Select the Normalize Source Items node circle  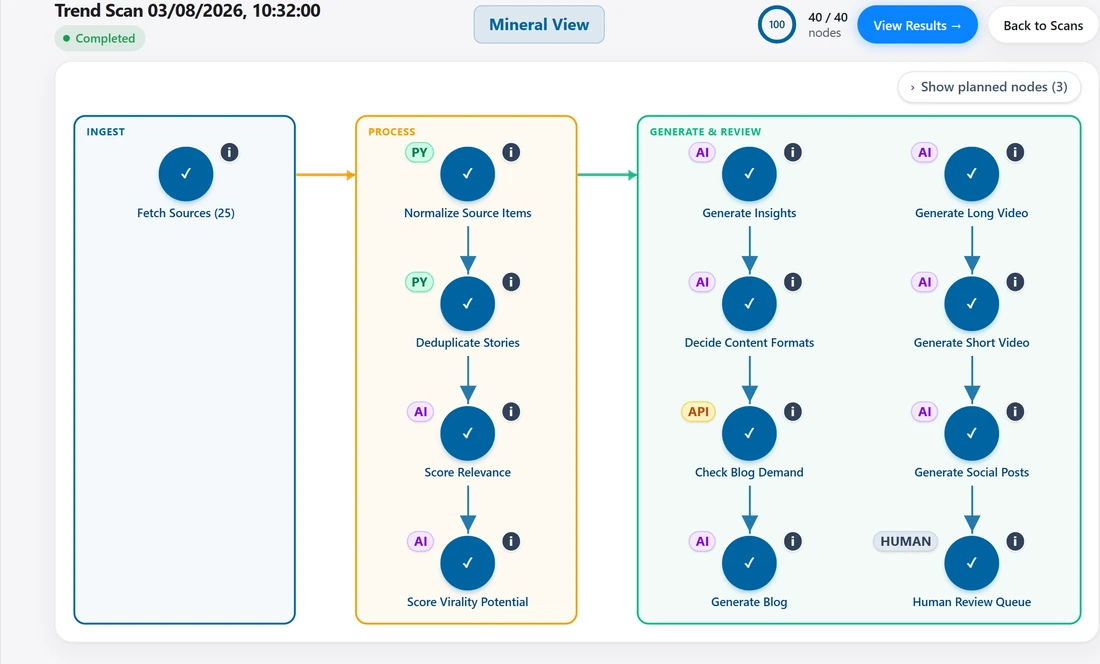coord(467,174)
